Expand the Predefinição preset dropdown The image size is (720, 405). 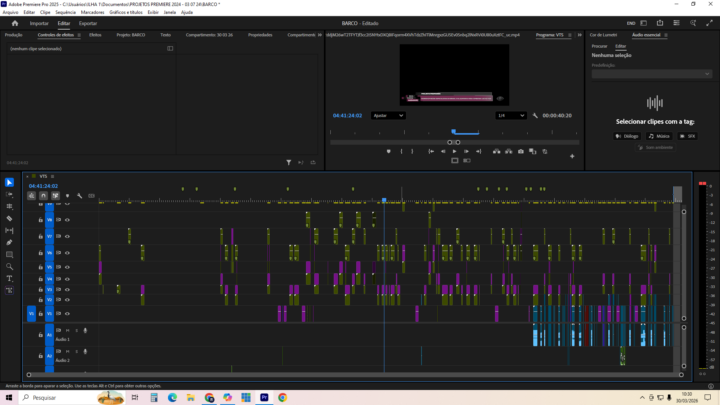point(650,74)
